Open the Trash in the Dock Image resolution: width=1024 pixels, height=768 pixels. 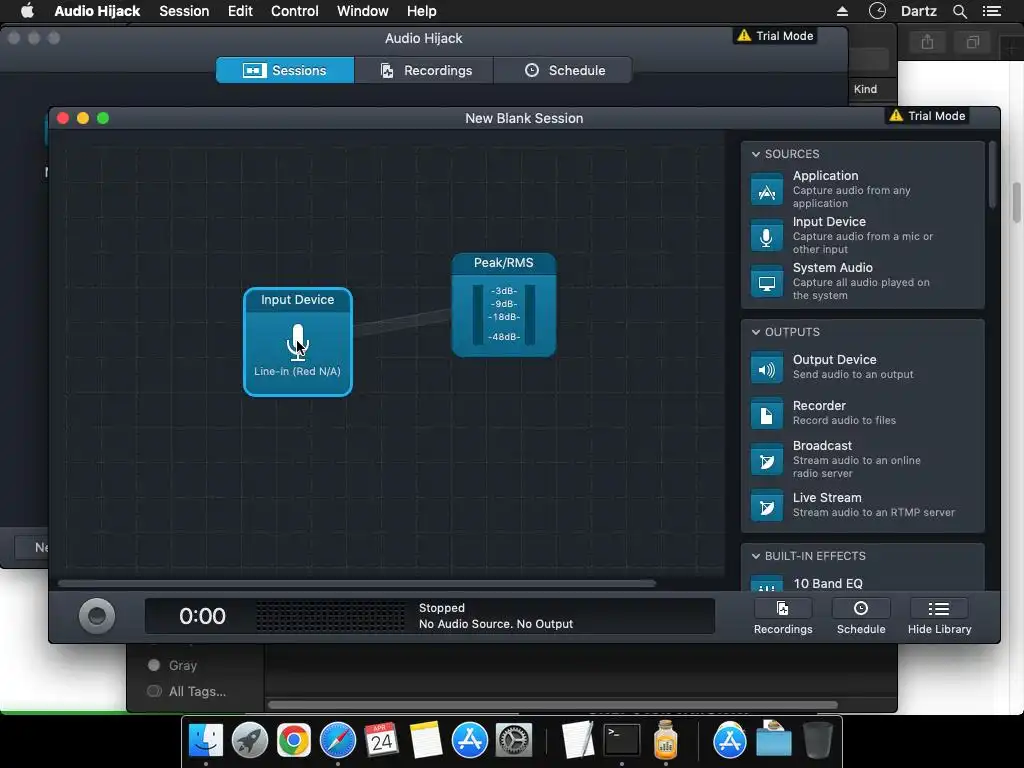click(818, 741)
